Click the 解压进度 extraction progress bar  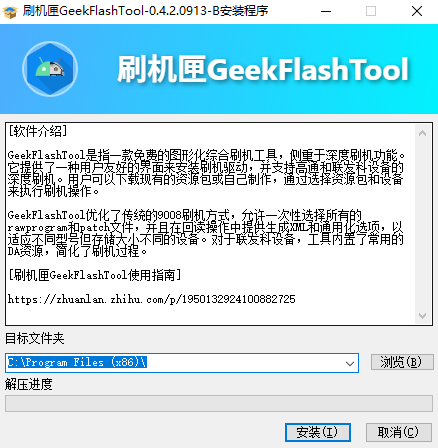coord(219,404)
